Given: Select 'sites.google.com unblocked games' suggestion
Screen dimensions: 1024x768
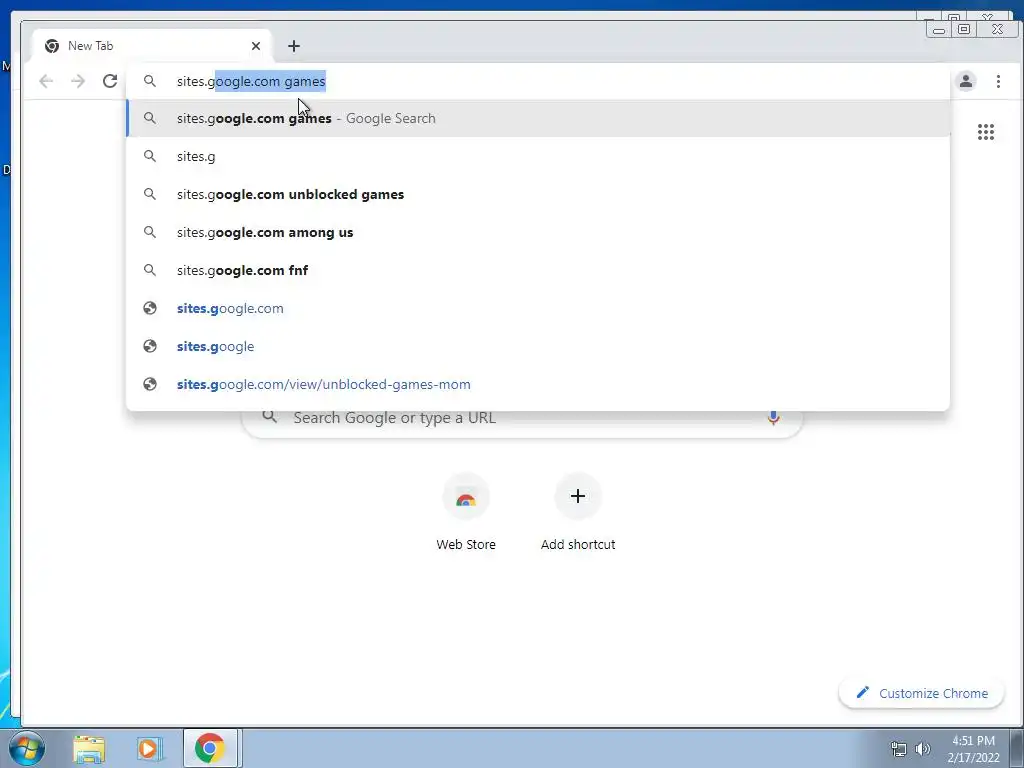Looking at the screenshot, I should [538, 194].
